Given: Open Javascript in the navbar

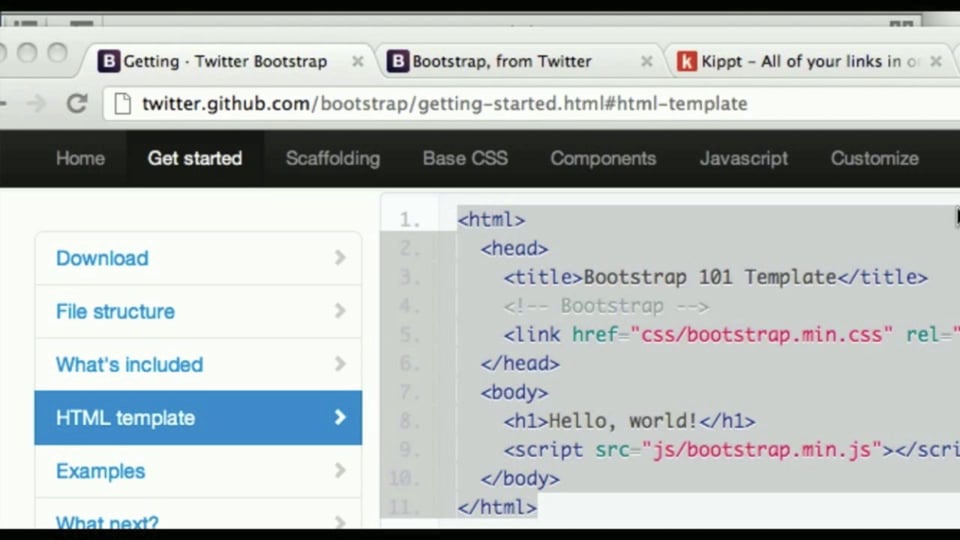Looking at the screenshot, I should (744, 159).
